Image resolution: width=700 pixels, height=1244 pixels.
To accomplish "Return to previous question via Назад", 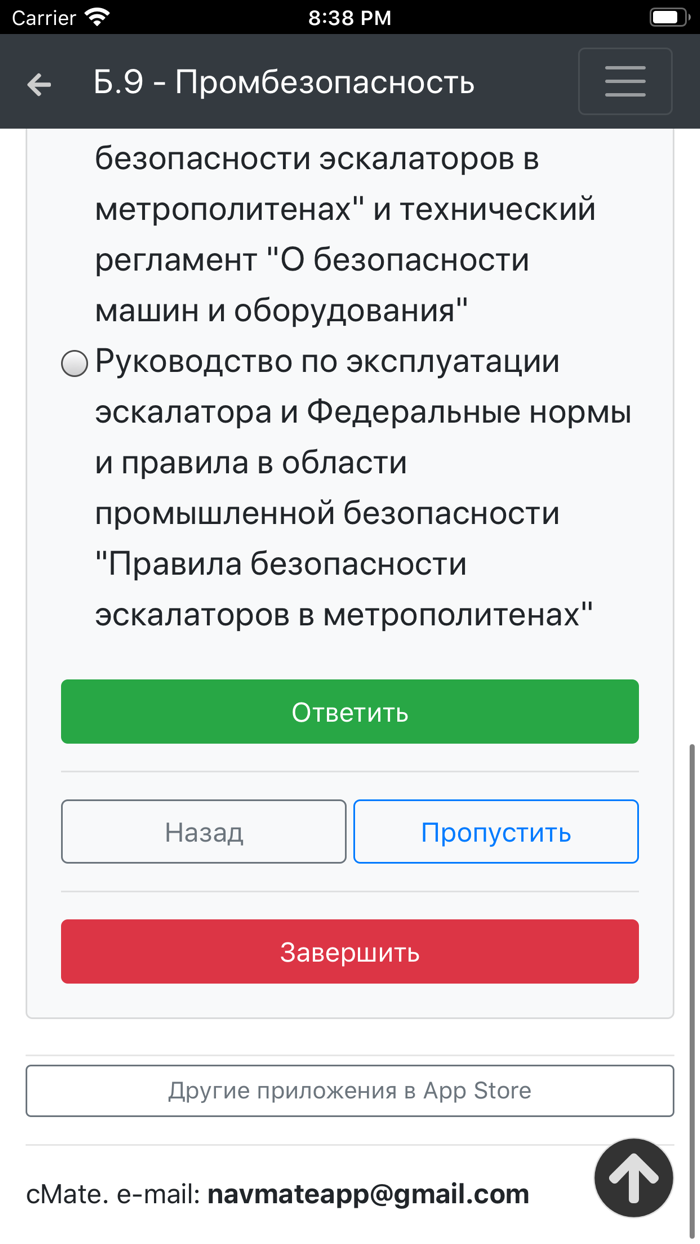I will pyautogui.click(x=203, y=831).
